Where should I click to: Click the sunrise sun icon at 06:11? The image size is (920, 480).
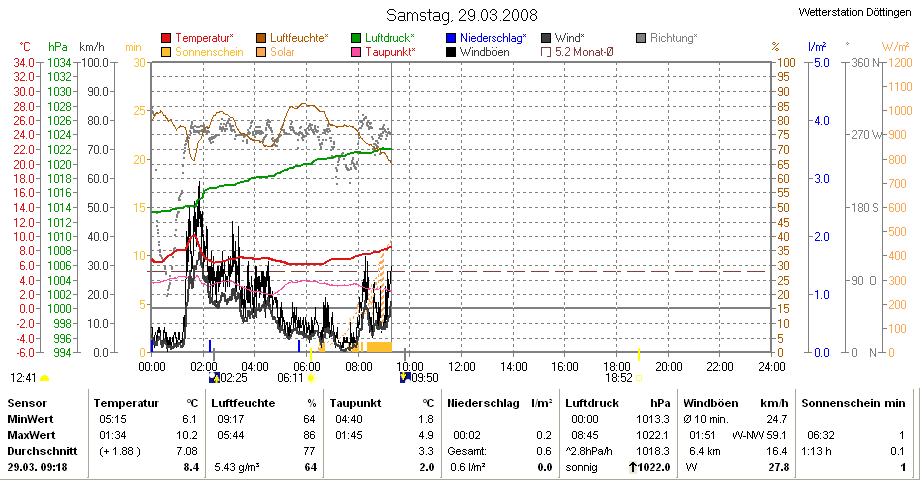(x=311, y=379)
